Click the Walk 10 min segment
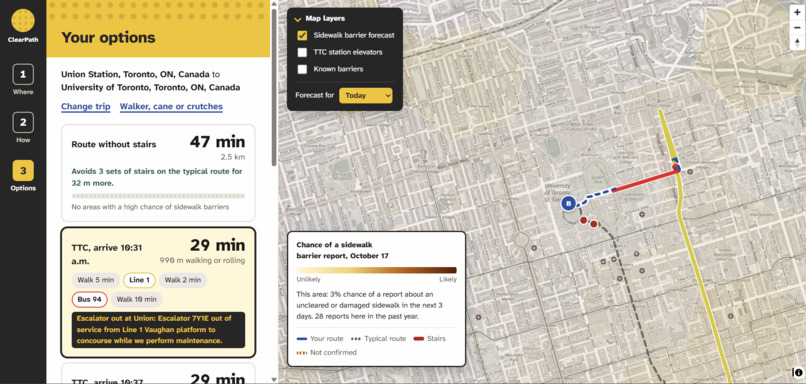 (136, 299)
